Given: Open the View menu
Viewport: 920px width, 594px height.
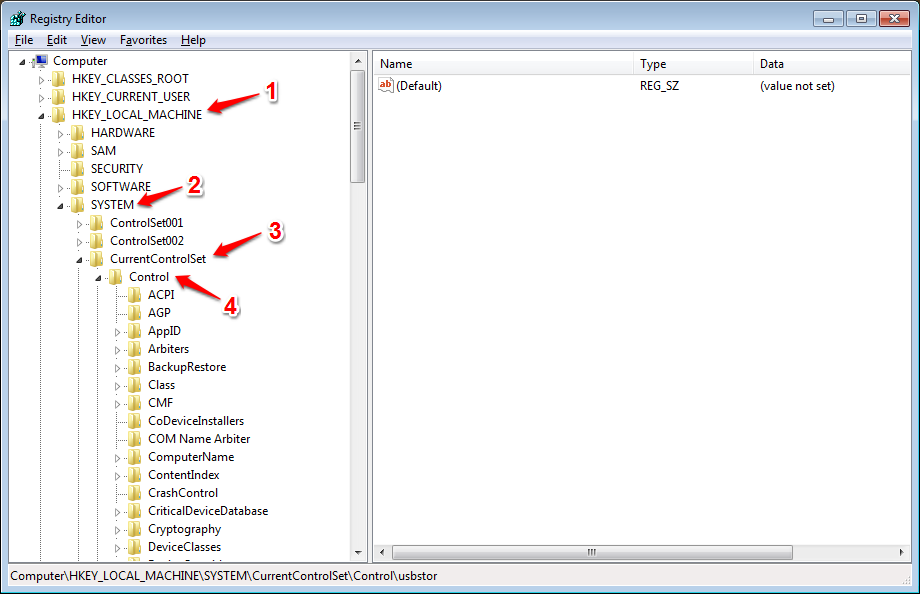Looking at the screenshot, I should click(93, 40).
